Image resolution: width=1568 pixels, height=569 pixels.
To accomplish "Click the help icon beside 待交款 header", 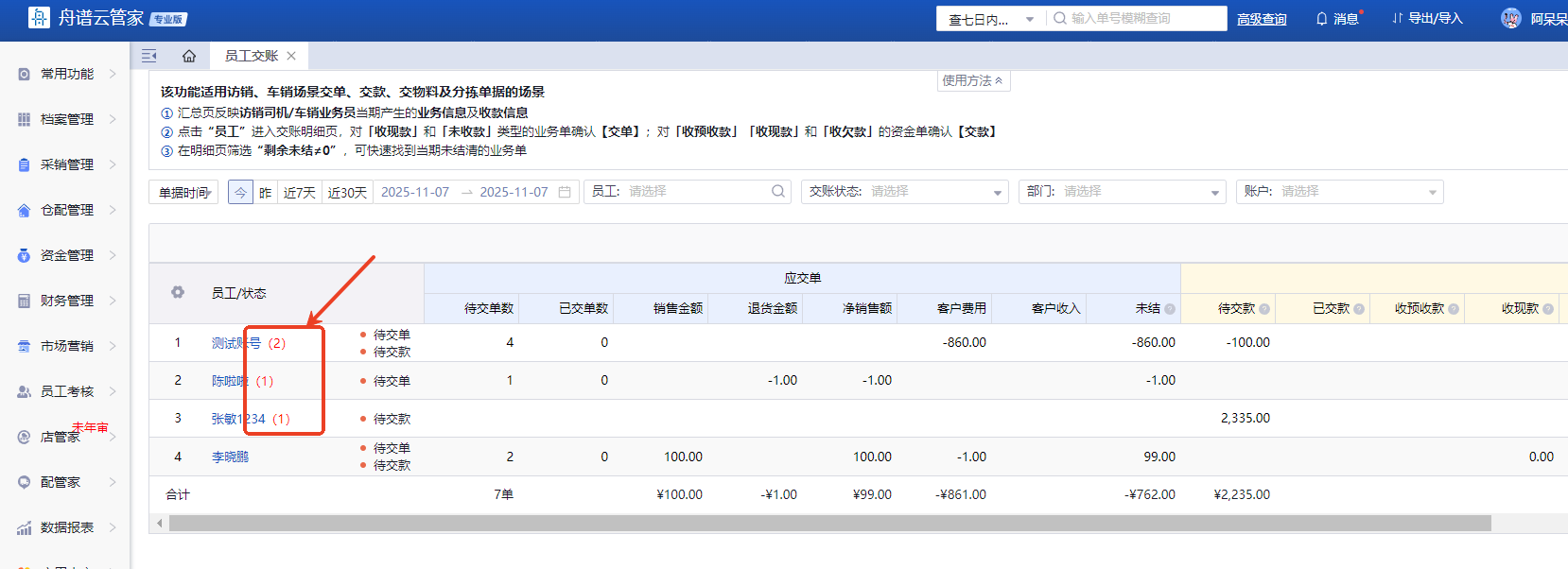I will tap(1264, 309).
